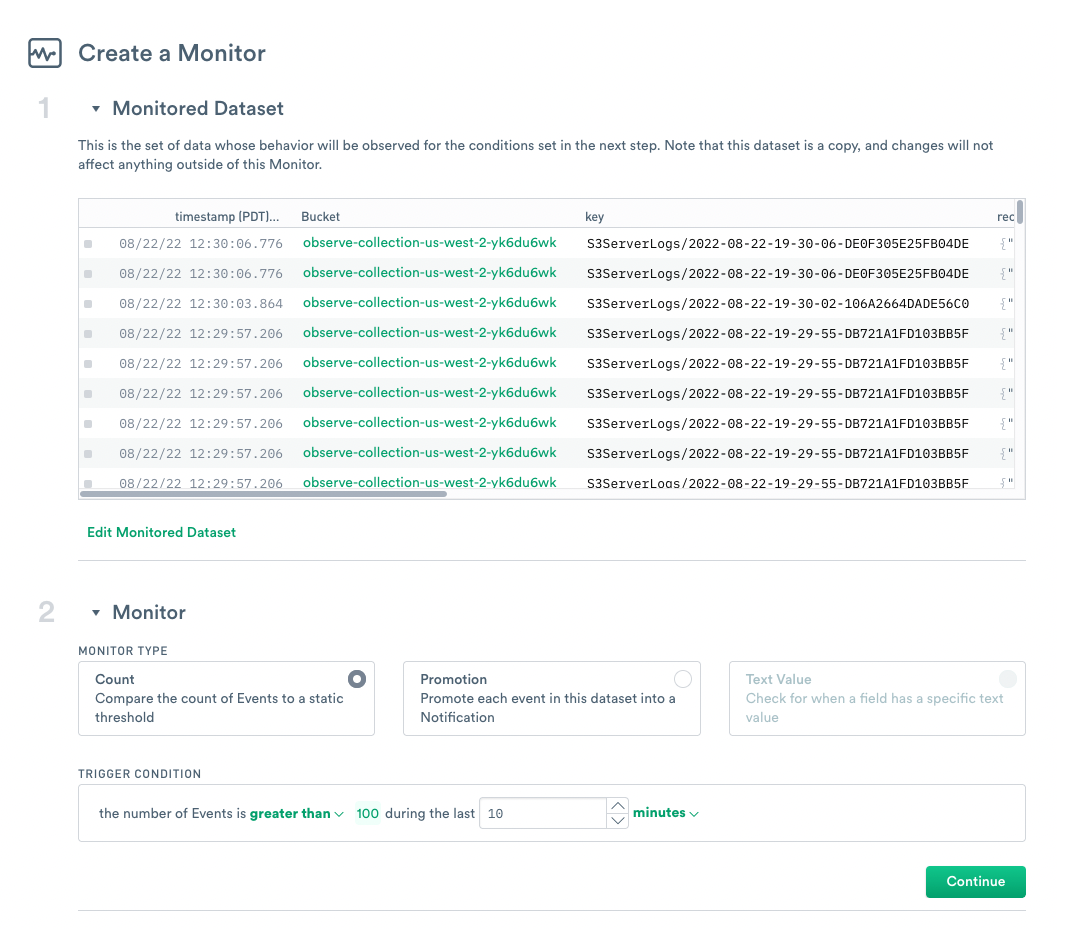1090x929 pixels.
Task: Select the Promotion monitor type radio
Action: tap(683, 679)
